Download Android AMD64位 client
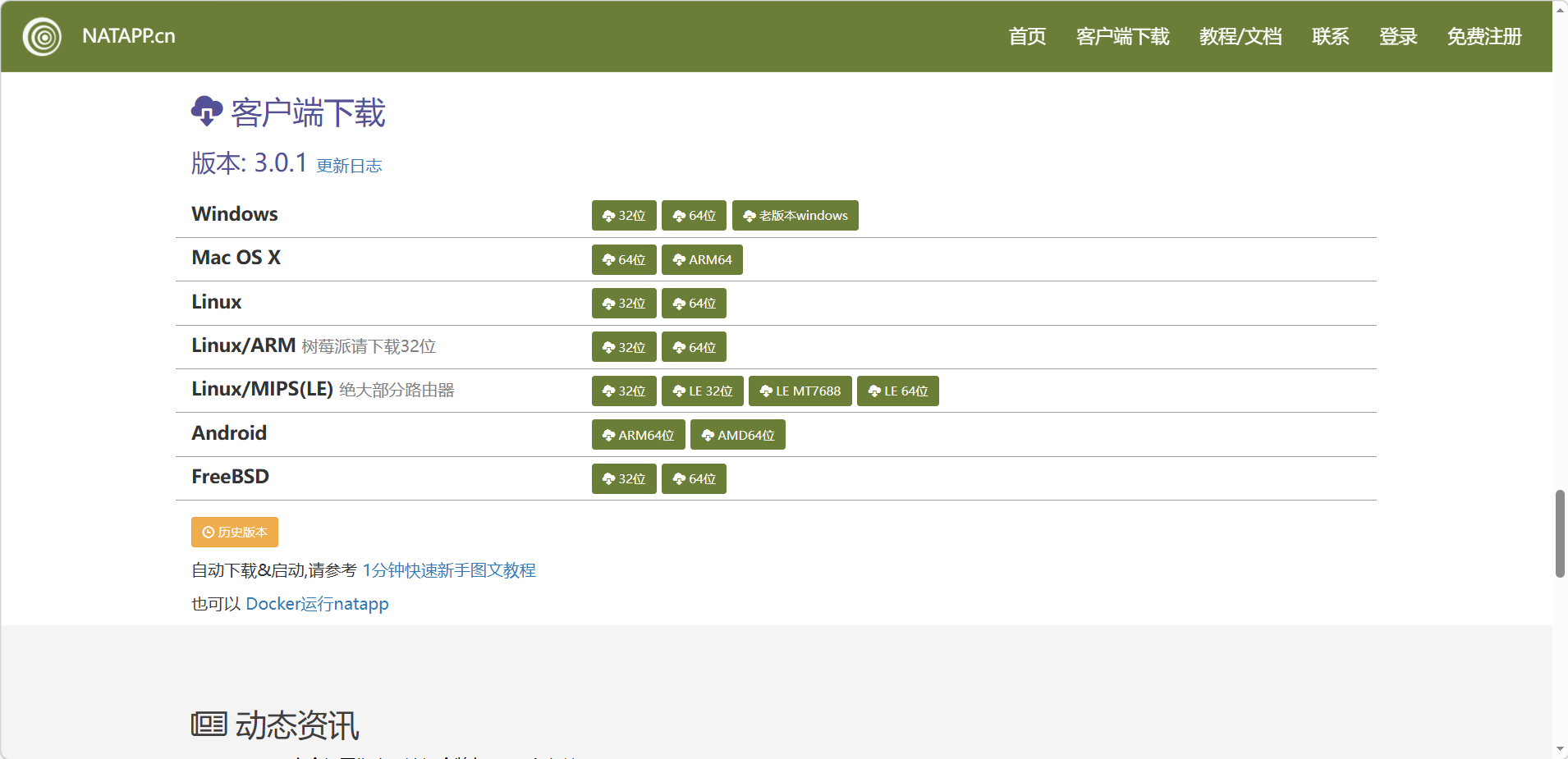The image size is (1568, 759). 738,435
